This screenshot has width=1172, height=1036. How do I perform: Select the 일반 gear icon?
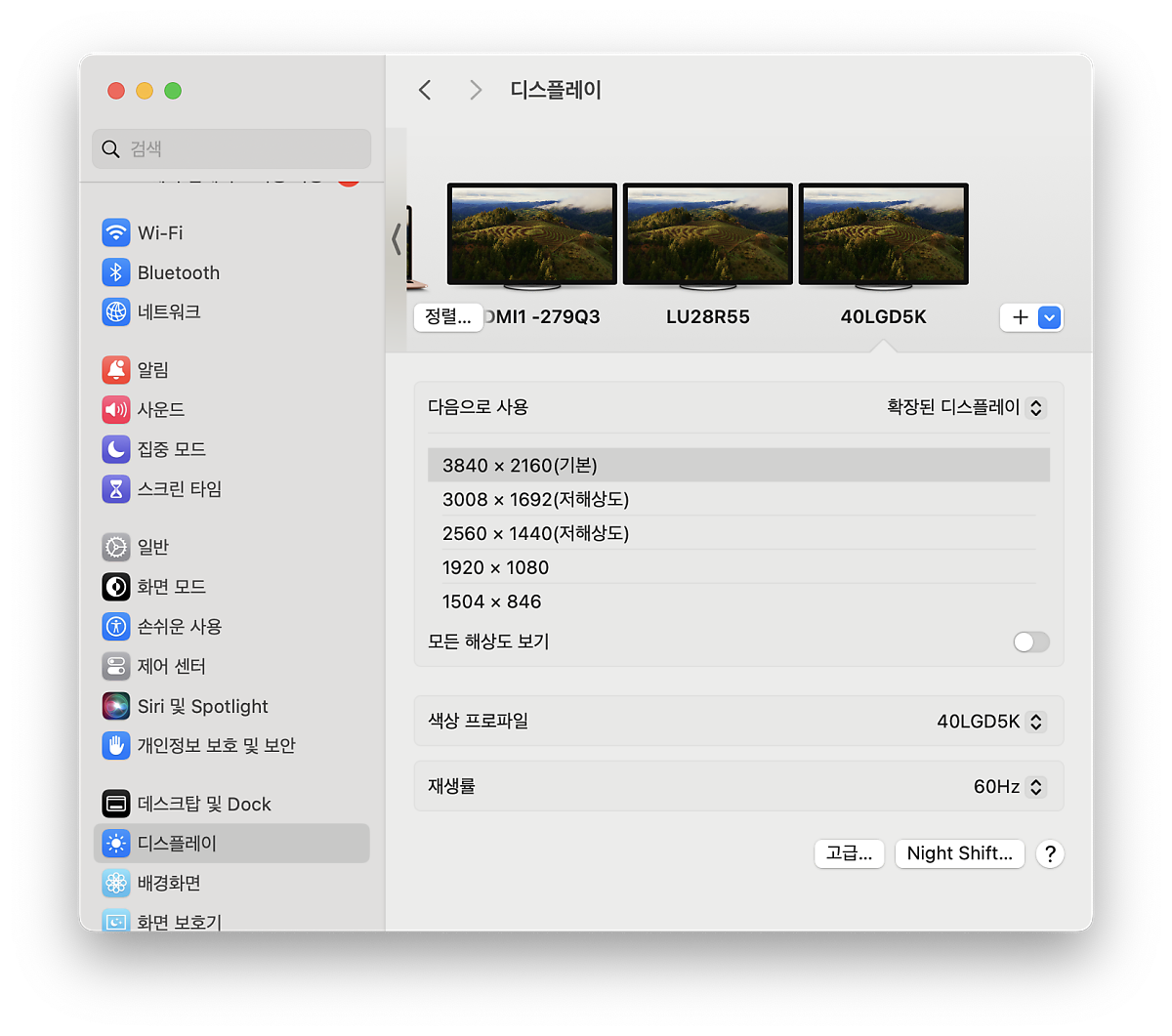tap(116, 547)
